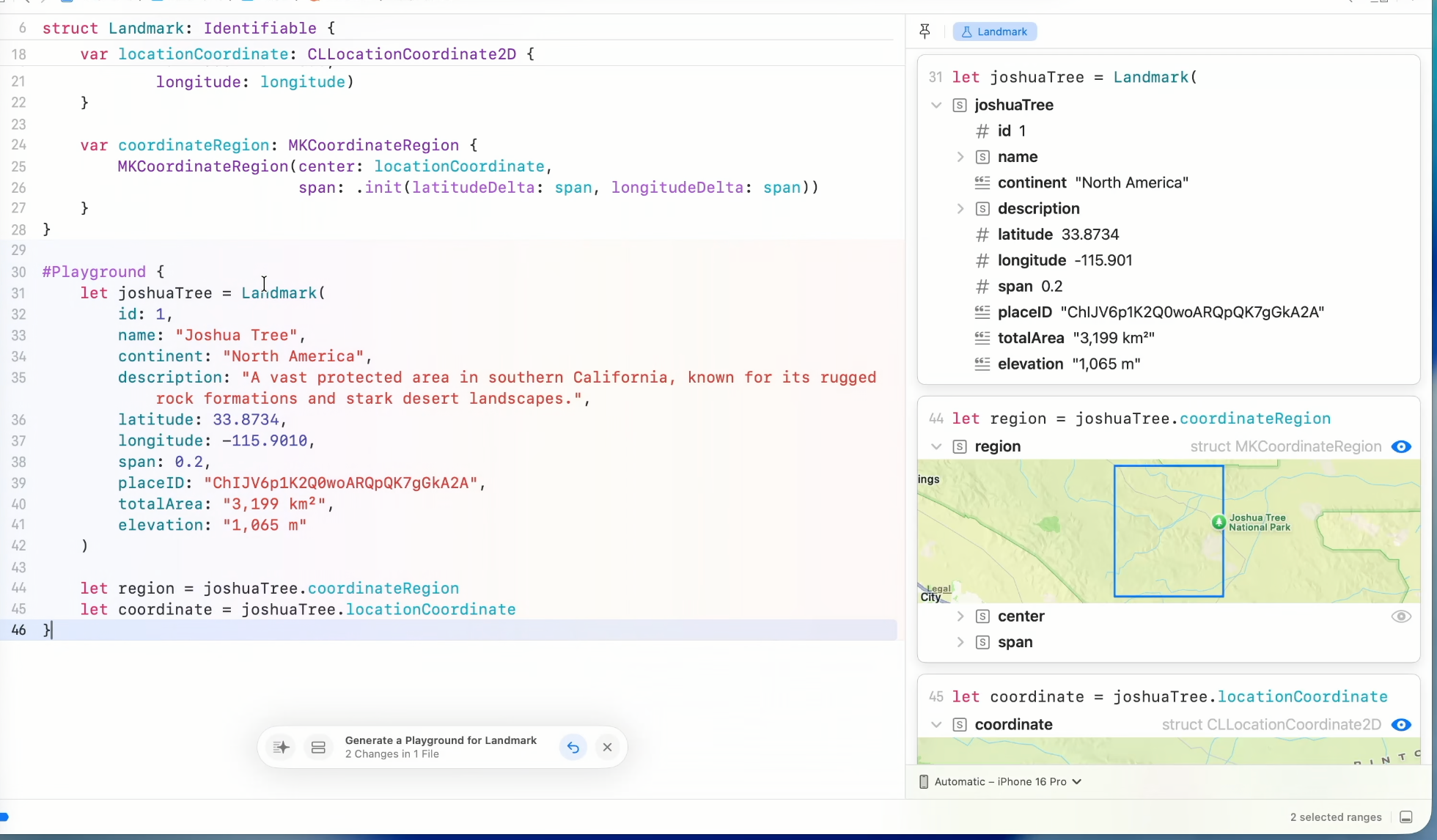Expand the span row under region
This screenshot has height=840, width=1437.
pos(960,642)
